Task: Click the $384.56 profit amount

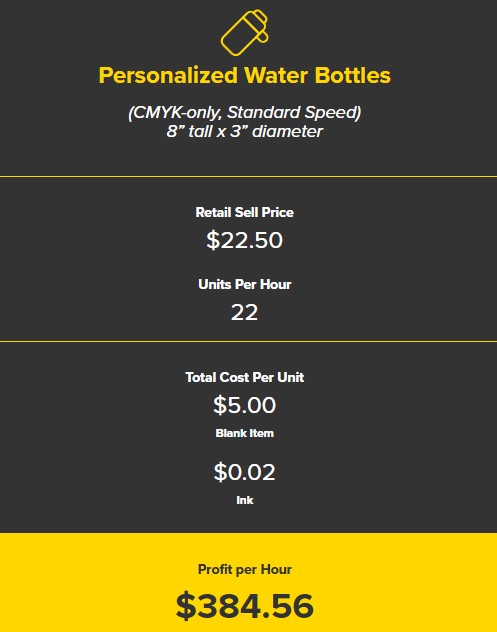Action: pos(245,606)
